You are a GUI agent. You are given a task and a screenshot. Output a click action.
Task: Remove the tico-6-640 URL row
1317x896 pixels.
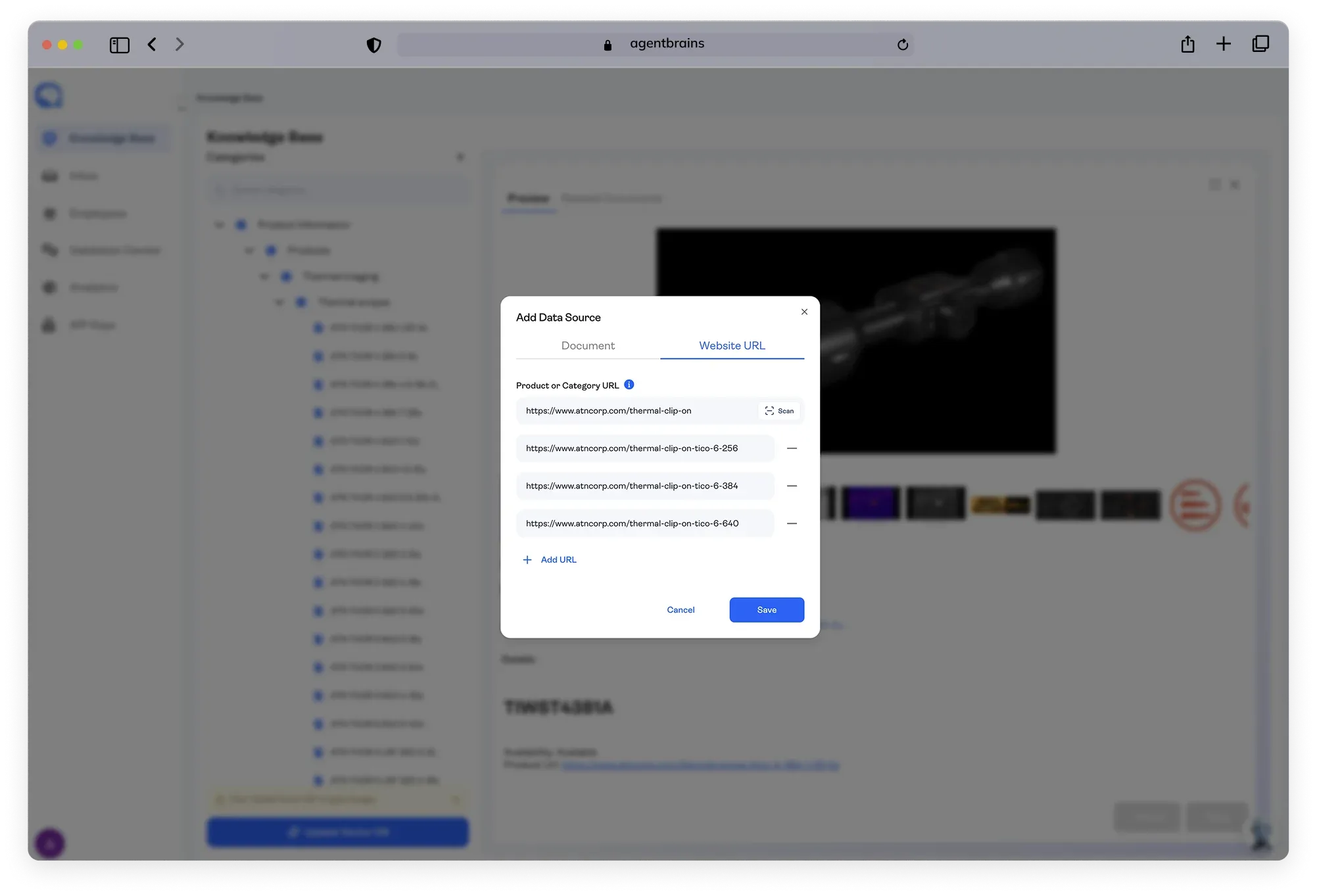point(792,523)
